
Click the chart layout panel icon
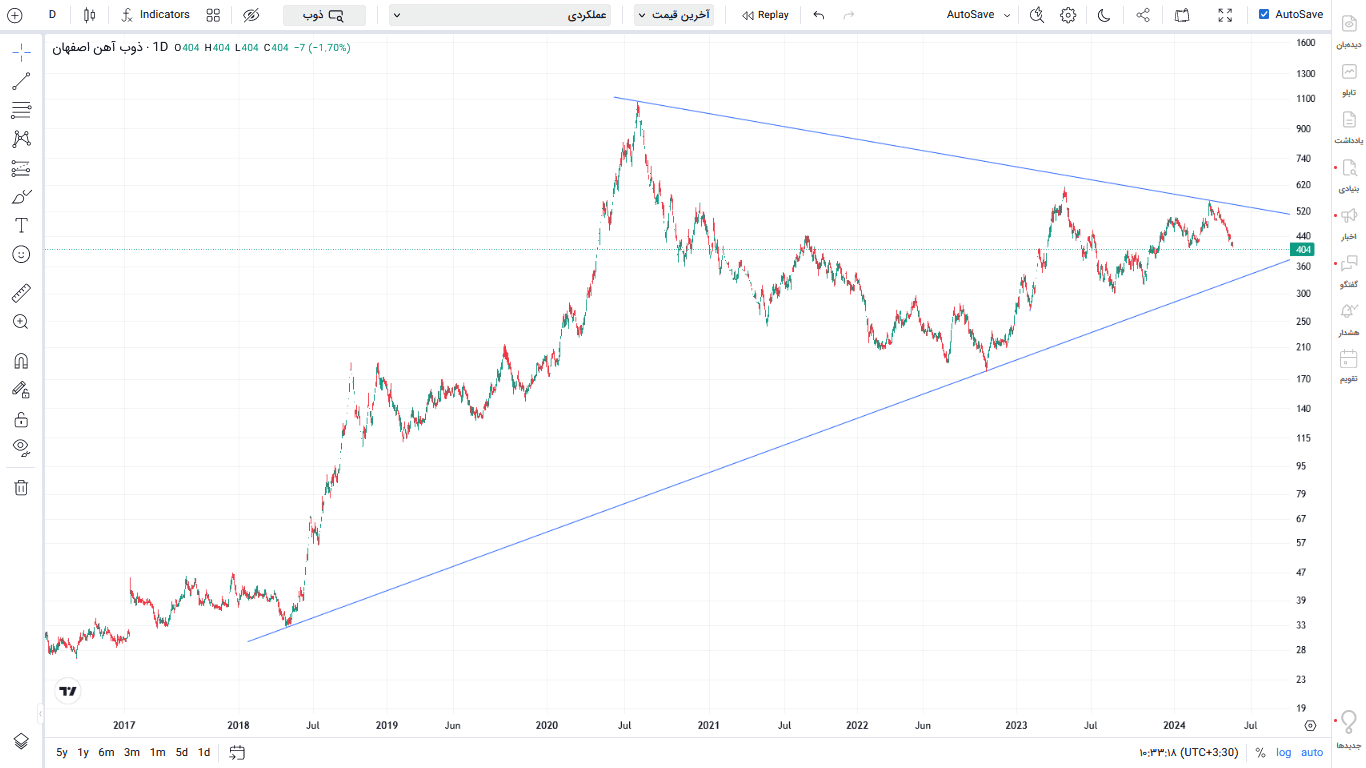pos(1182,15)
